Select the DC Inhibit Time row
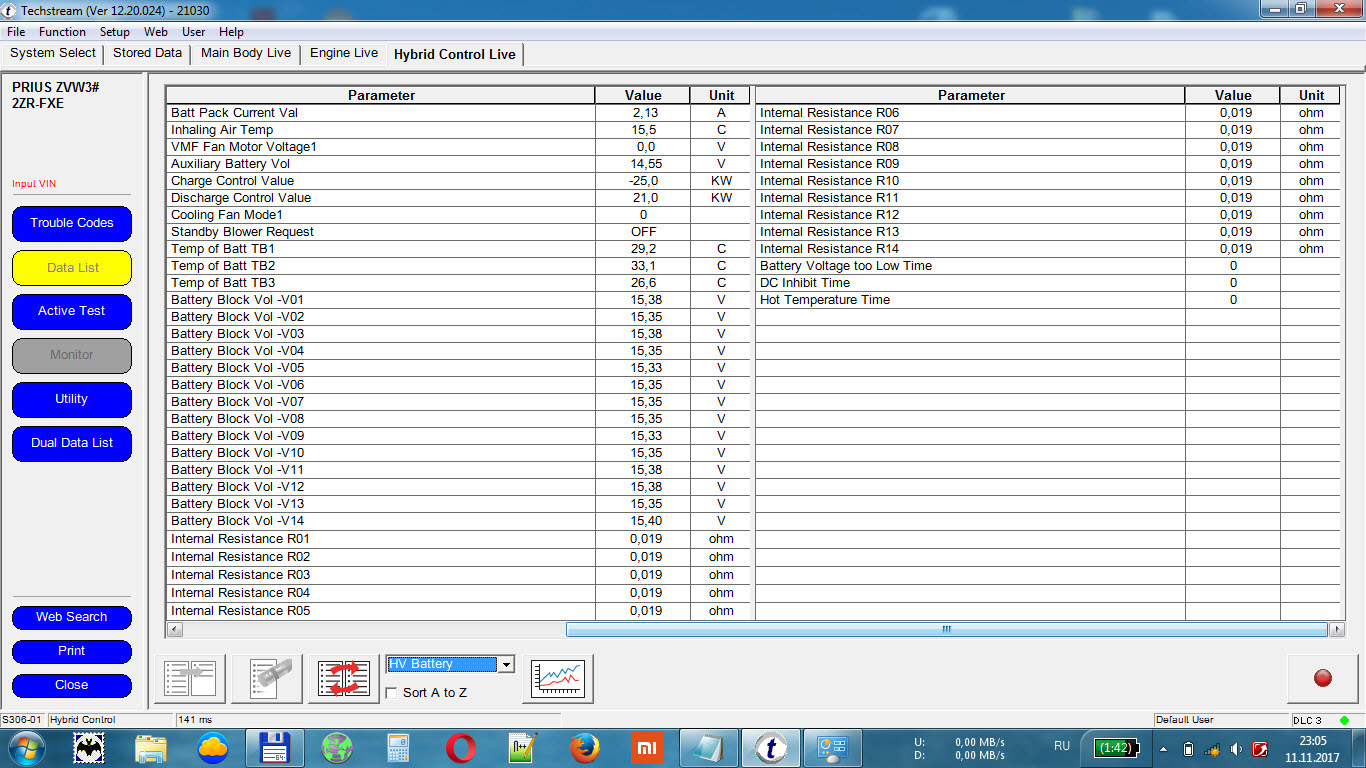1366x768 pixels. tap(1048, 283)
